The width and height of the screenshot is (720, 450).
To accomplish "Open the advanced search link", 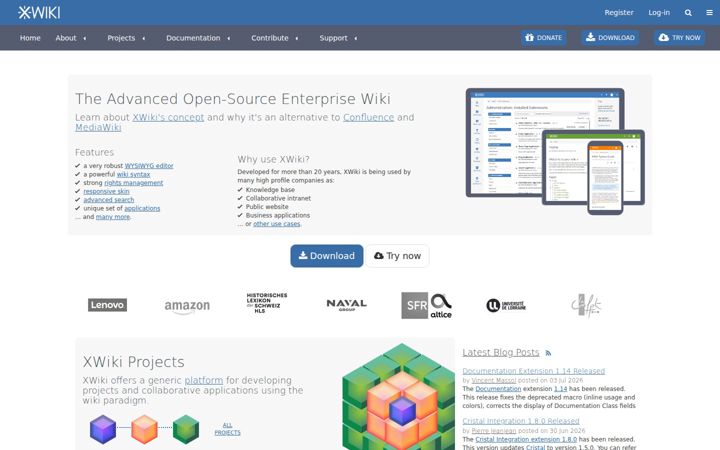I will tap(109, 200).
